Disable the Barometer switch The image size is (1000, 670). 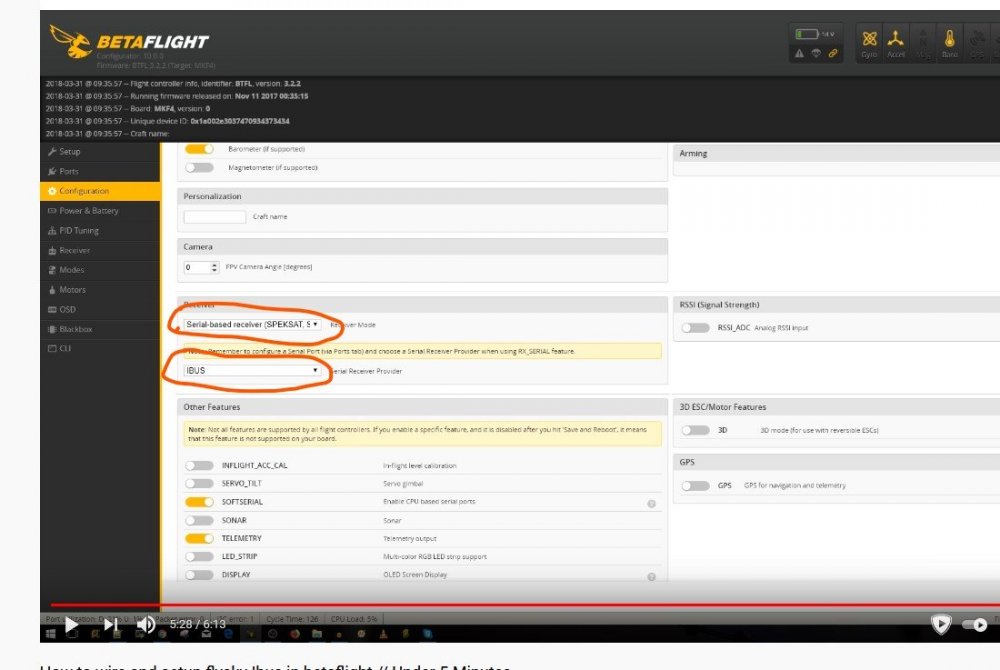(x=199, y=149)
